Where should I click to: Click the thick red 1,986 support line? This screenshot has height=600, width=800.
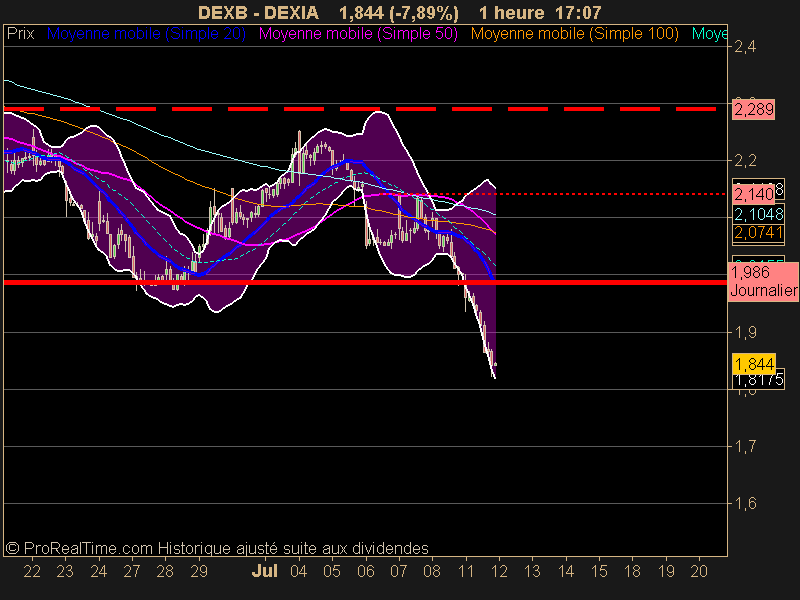click(365, 282)
